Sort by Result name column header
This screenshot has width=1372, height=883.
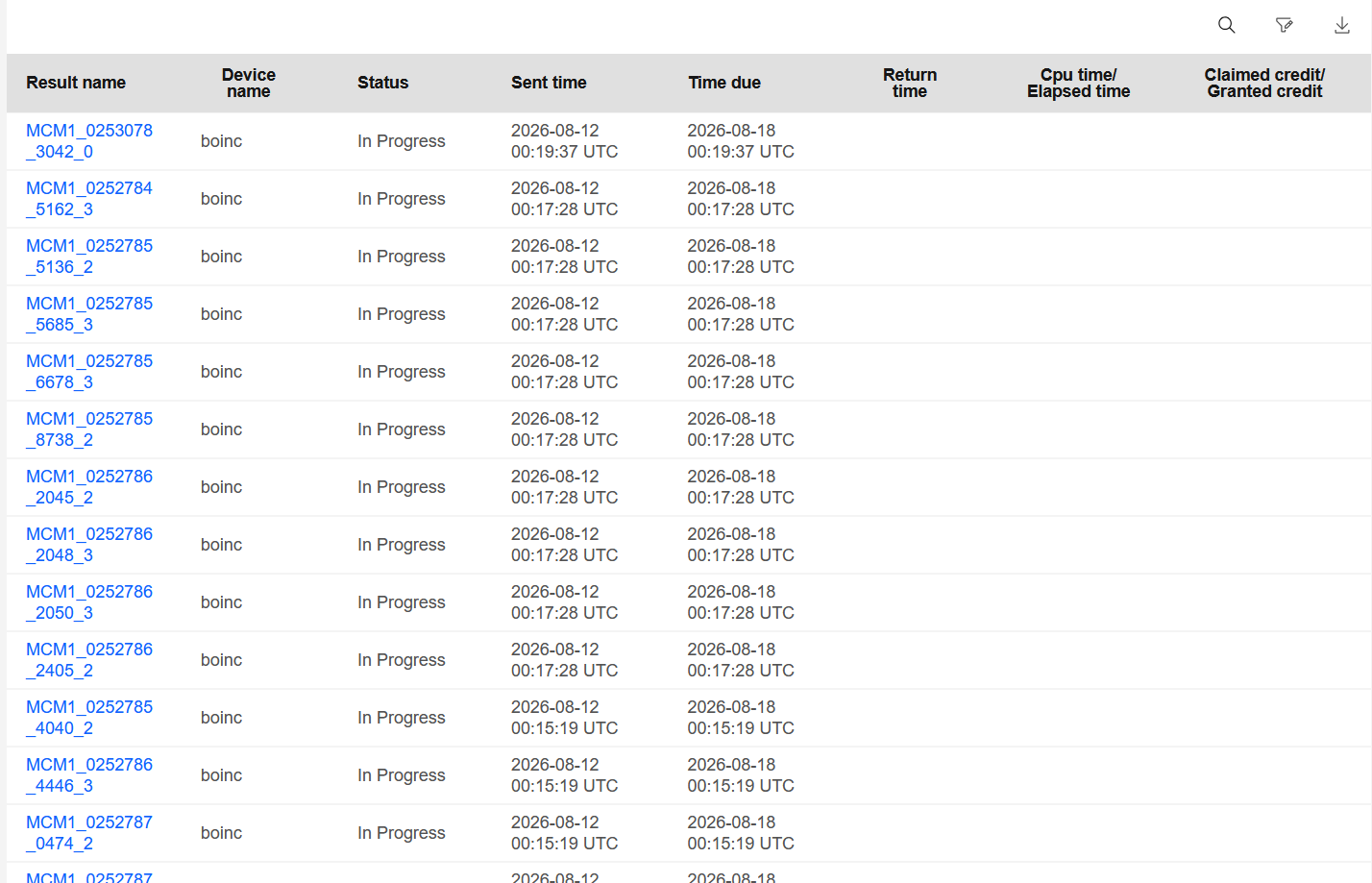click(76, 83)
